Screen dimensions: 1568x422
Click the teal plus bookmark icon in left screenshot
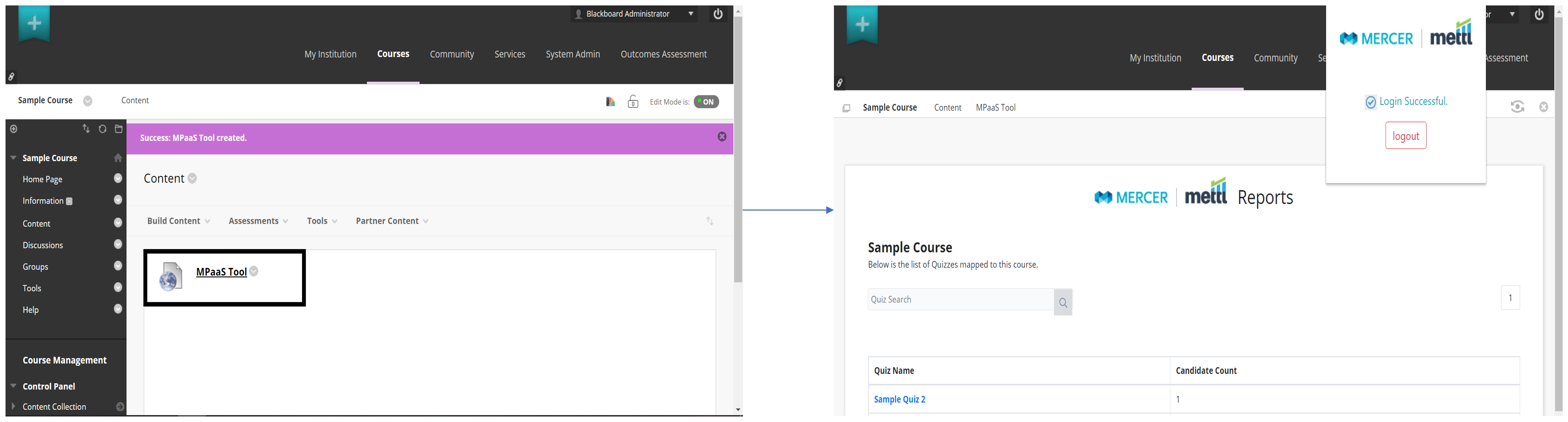34,24
